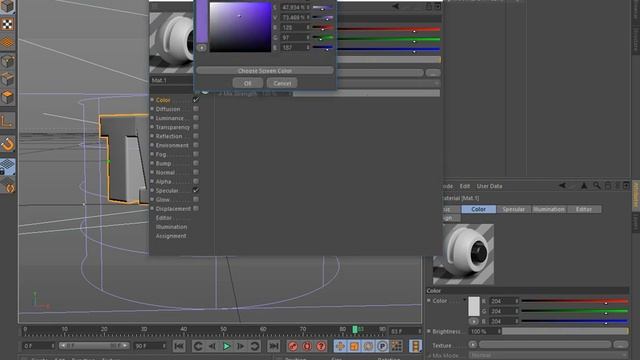Click the up arrow icon in Attributes panel
Image resolution: width=640 pixels, height=360 pixels.
click(x=584, y=186)
